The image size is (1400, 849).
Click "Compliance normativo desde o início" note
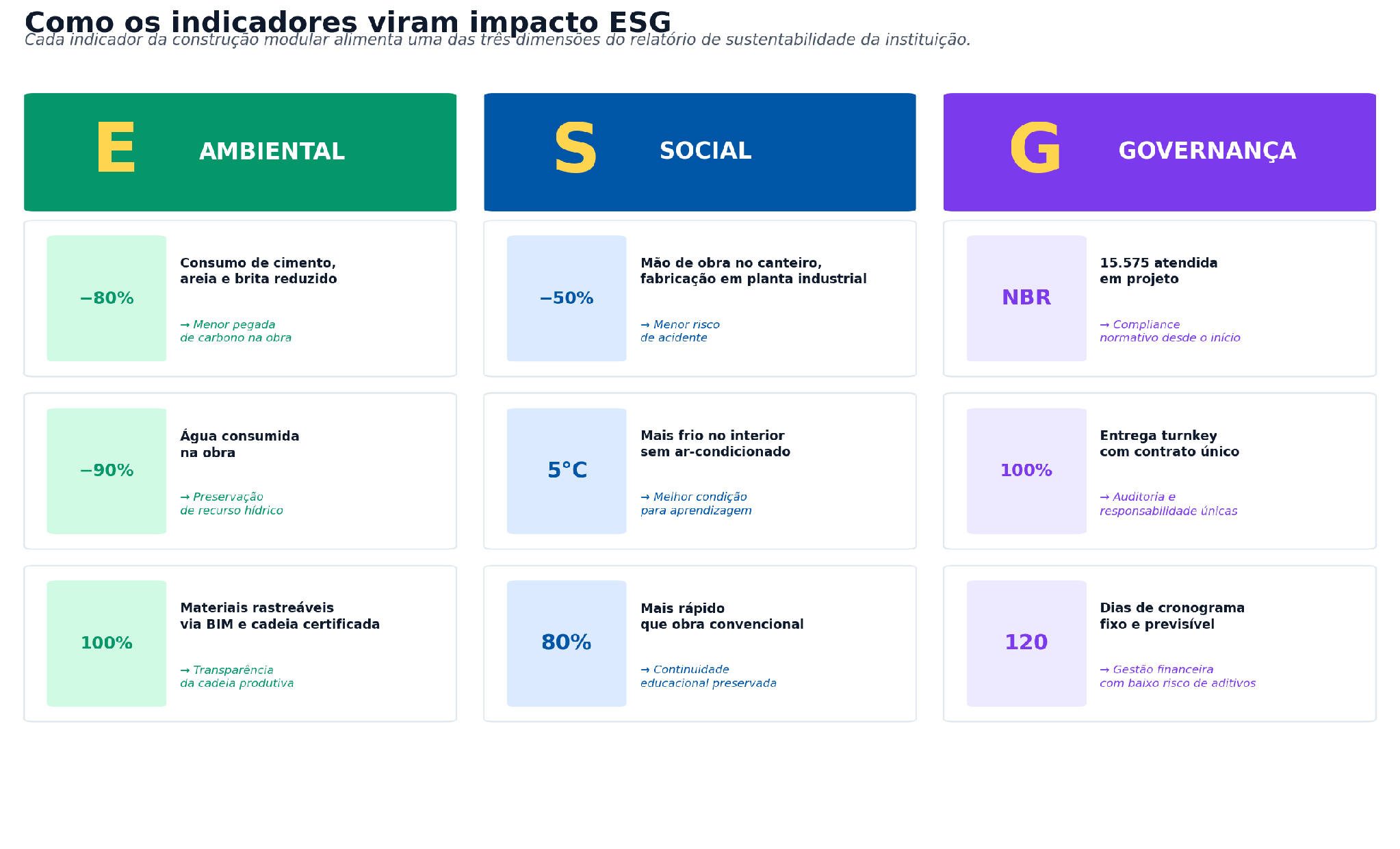(1170, 331)
